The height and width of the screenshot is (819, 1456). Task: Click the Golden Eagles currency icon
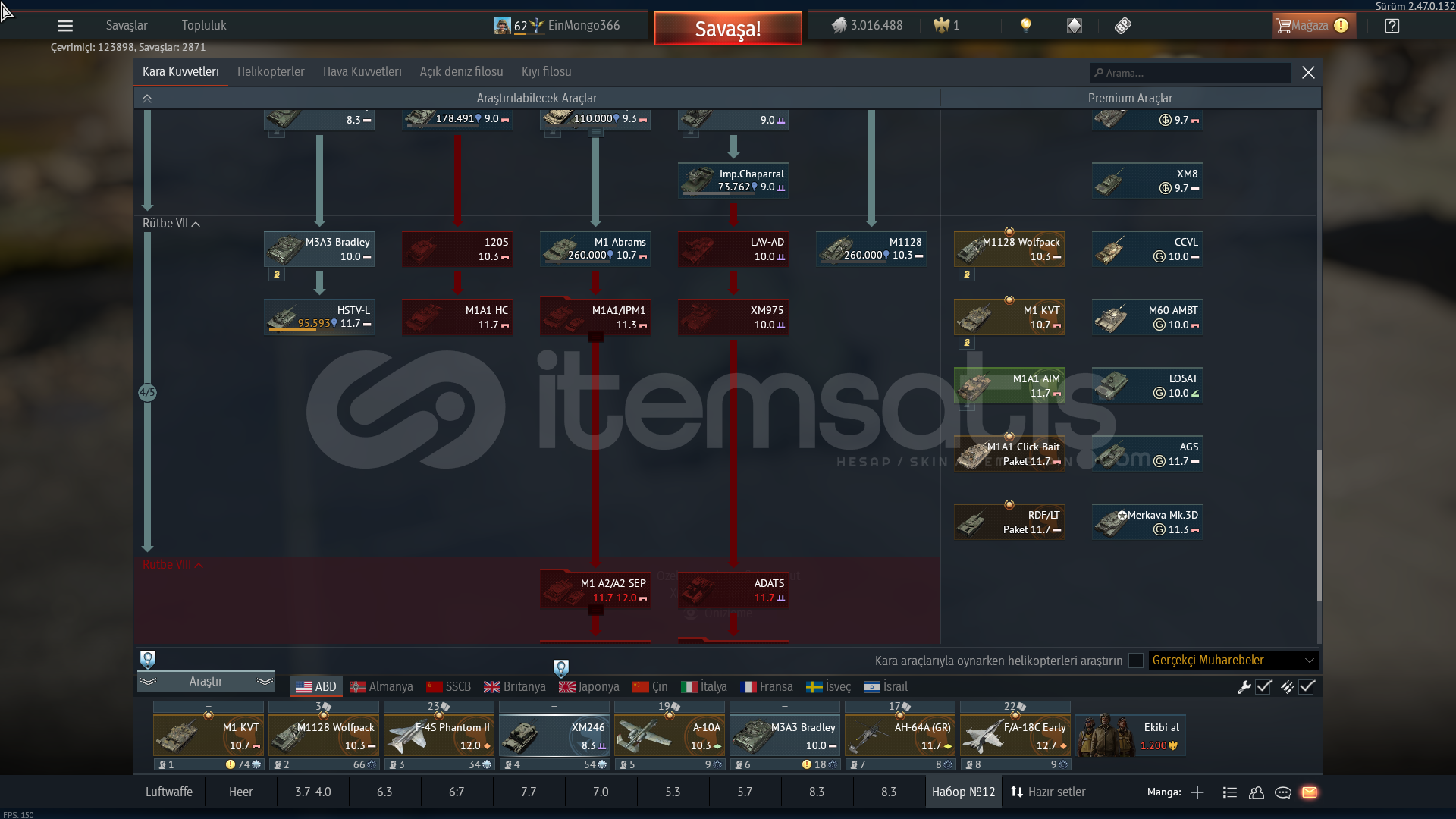941,26
